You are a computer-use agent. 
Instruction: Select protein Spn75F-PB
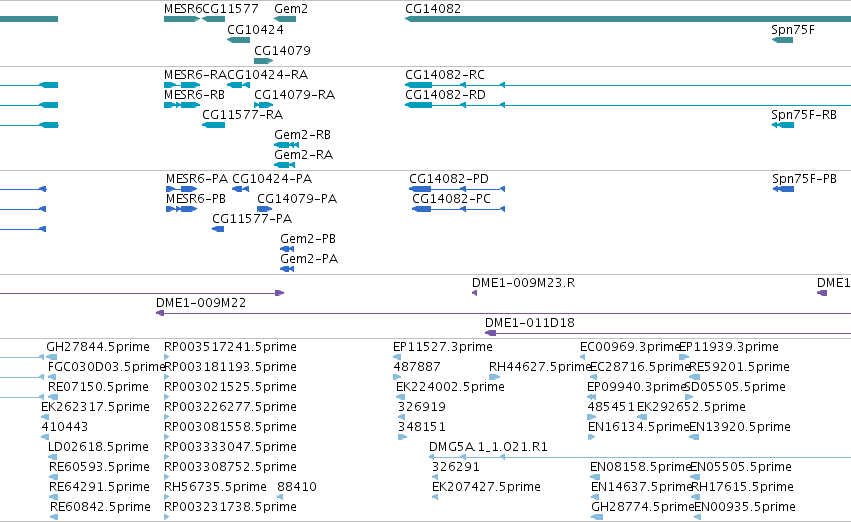(804, 179)
